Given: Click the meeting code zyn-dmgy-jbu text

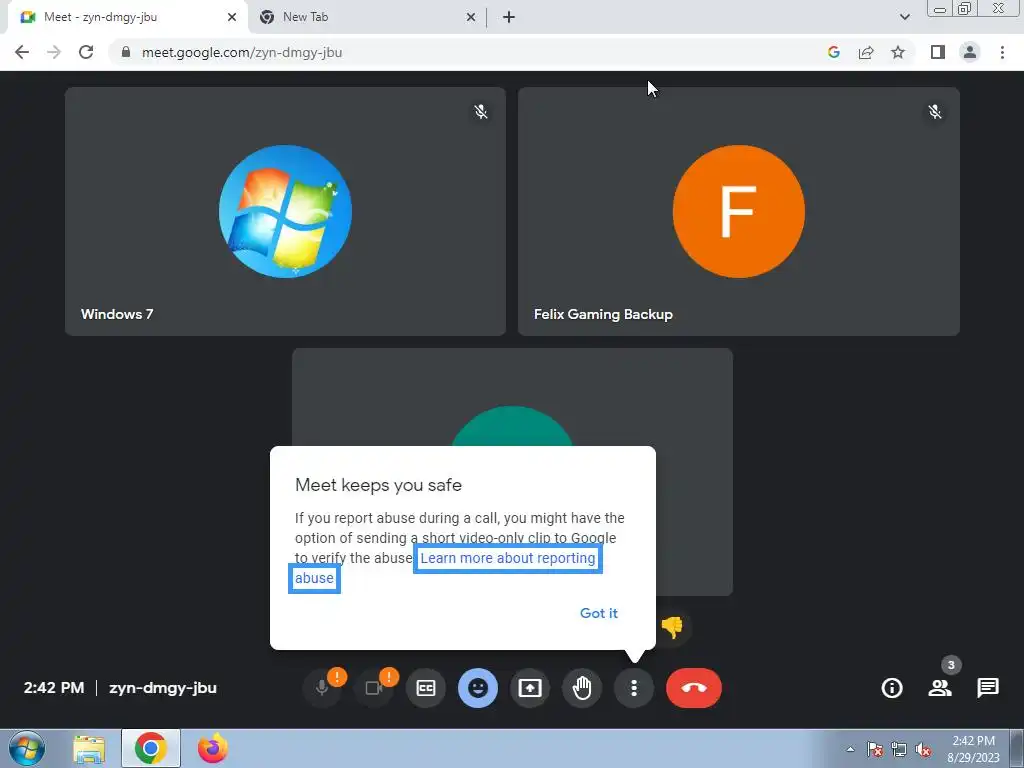Looking at the screenshot, I should point(163,688).
